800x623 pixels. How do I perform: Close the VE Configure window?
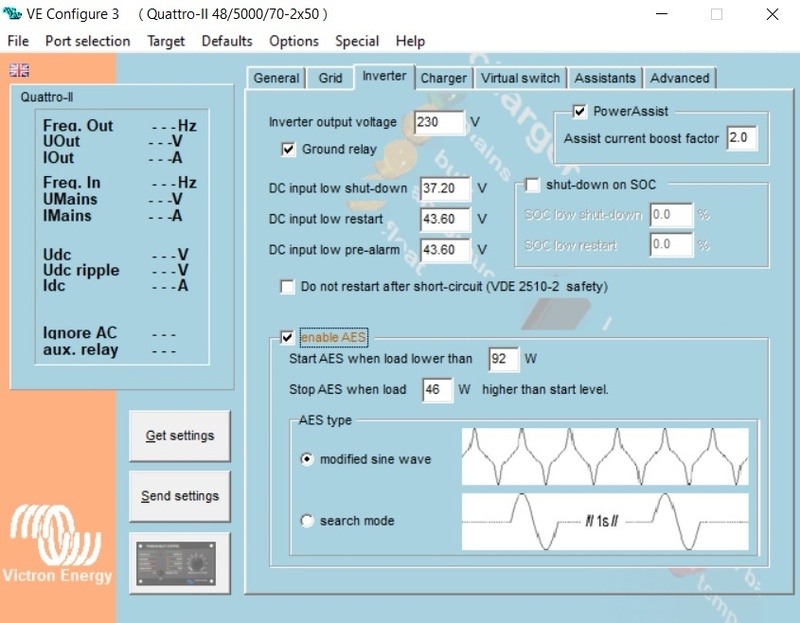coord(772,14)
